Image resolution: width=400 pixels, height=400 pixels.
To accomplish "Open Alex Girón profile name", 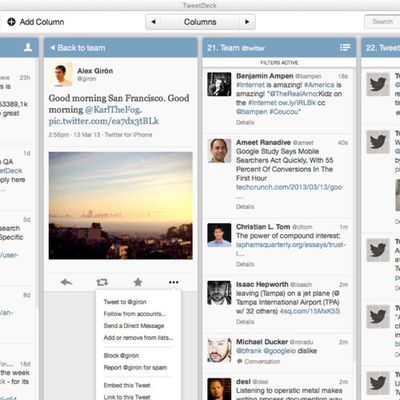I will click(x=95, y=71).
